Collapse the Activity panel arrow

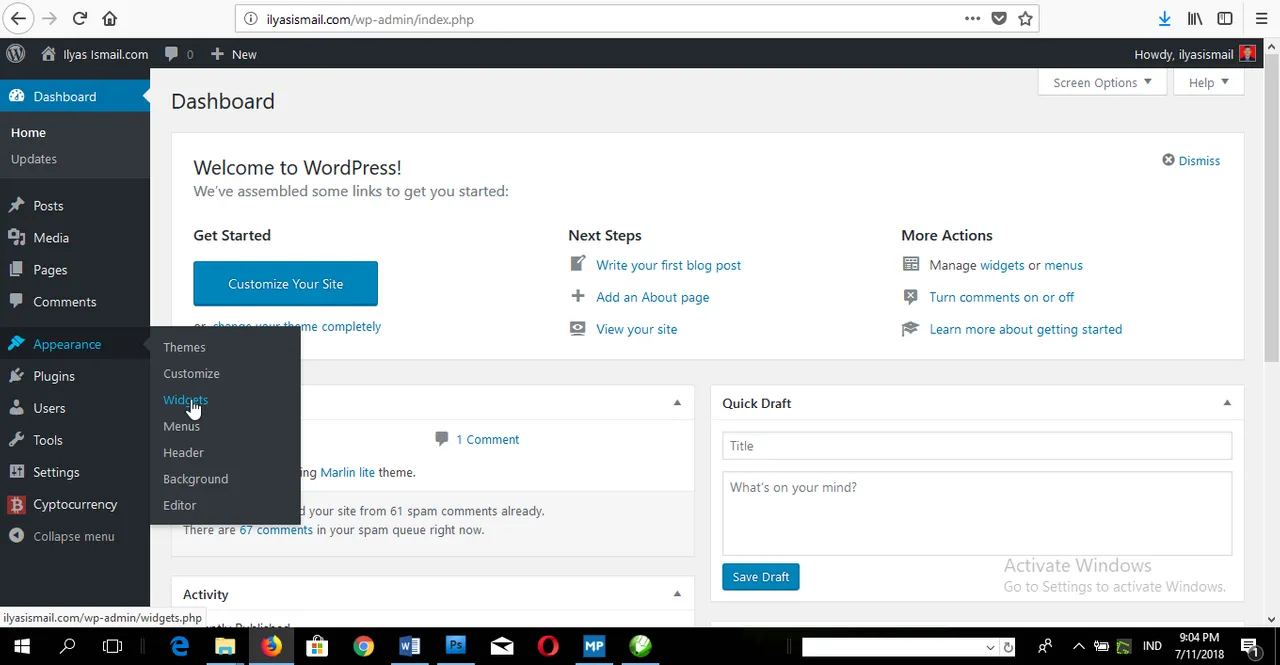coord(677,594)
